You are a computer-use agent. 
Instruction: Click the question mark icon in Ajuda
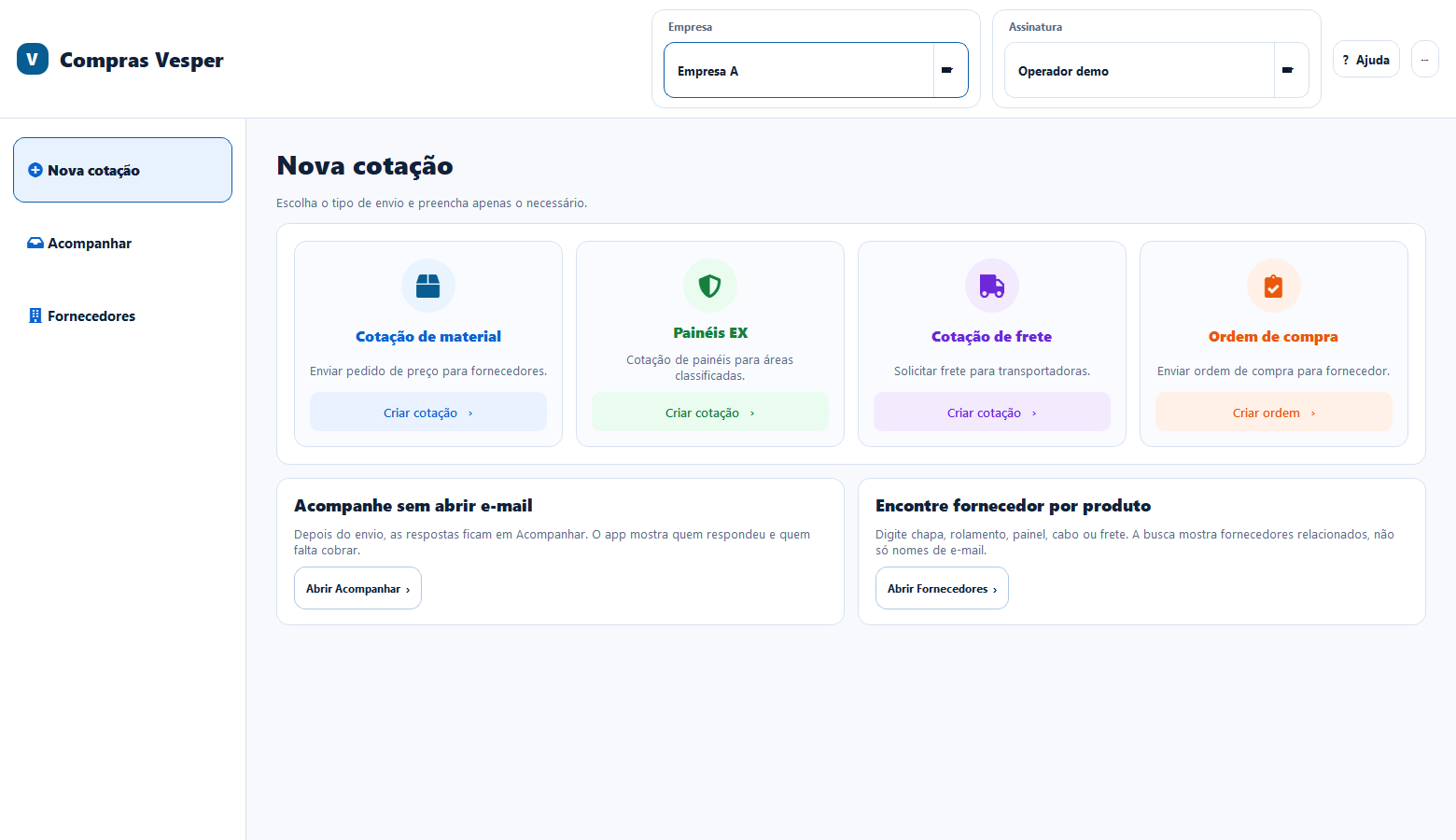click(x=1346, y=60)
